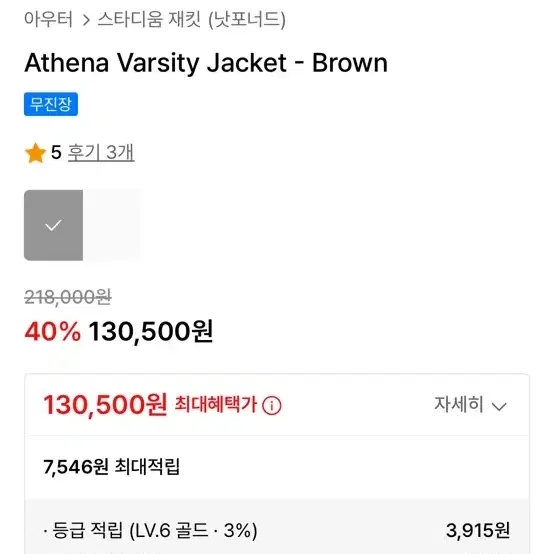Image resolution: width=554 pixels, height=554 pixels.
Task: Click the orange star rating icon
Action: tap(35, 153)
